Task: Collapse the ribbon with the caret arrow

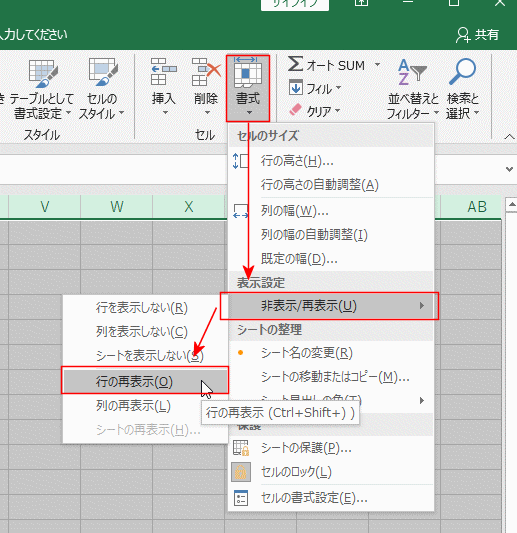Action: [509, 137]
